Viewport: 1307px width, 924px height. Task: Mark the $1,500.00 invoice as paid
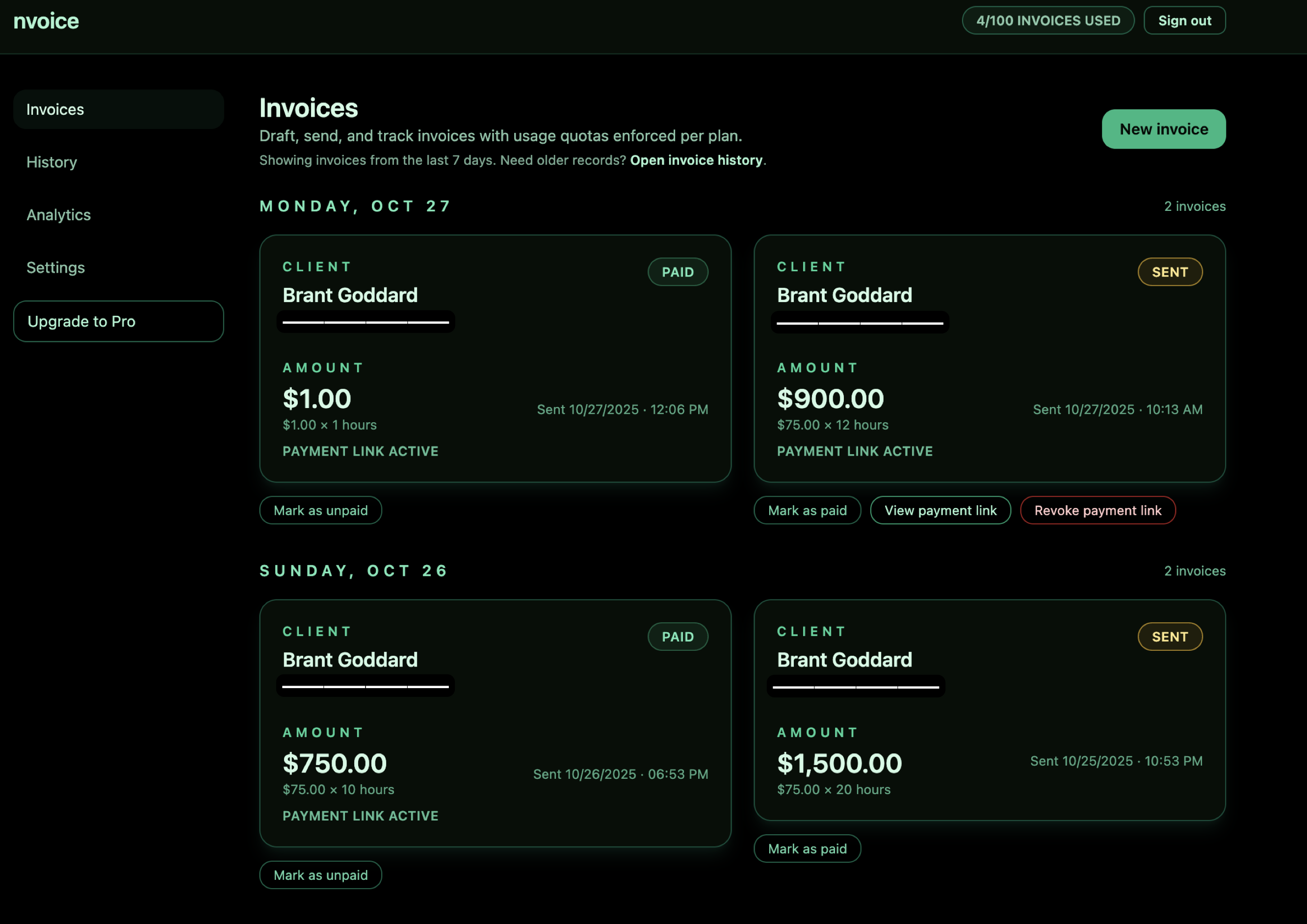(807, 849)
